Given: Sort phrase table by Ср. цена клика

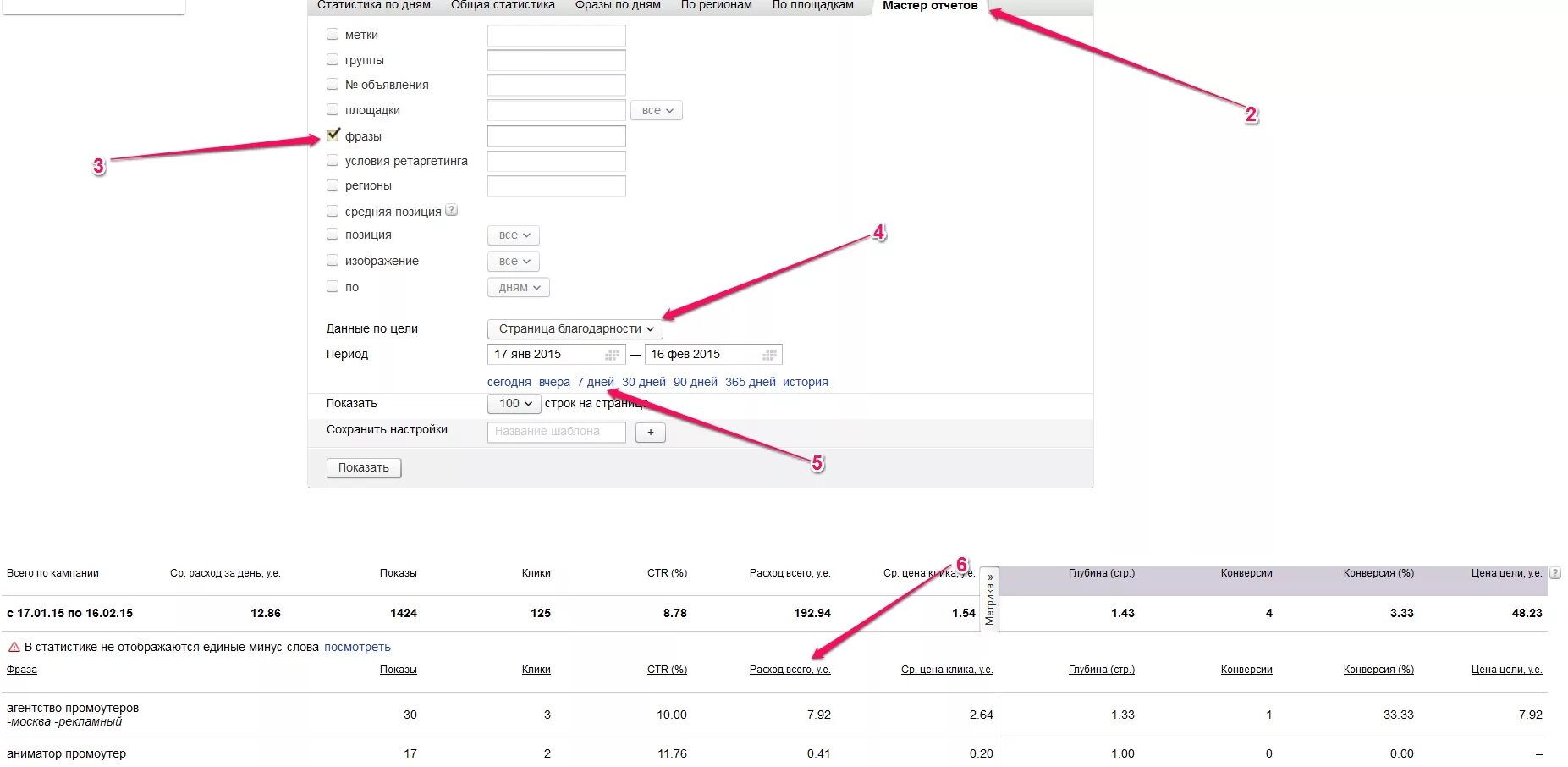Looking at the screenshot, I should click(x=947, y=670).
